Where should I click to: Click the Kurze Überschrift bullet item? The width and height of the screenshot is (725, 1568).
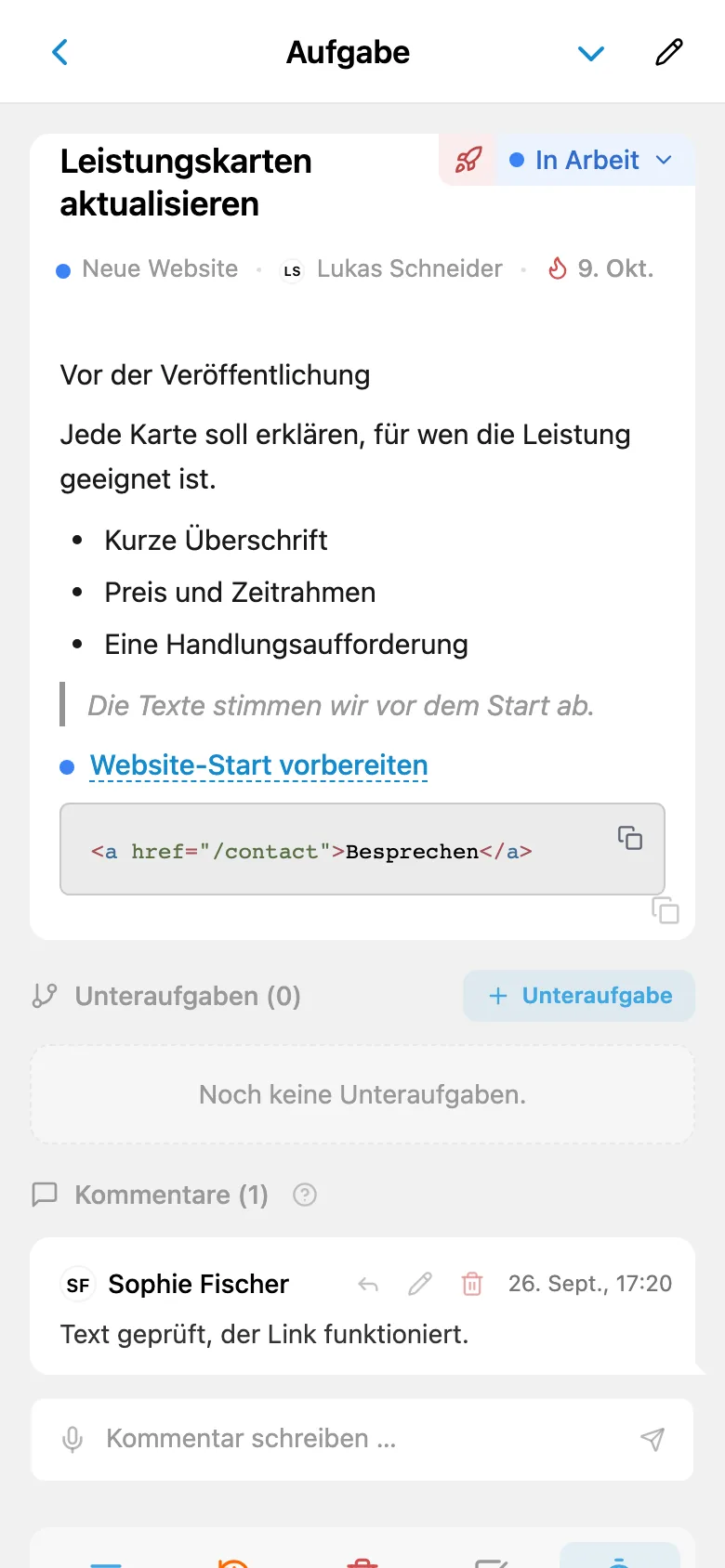coord(216,541)
